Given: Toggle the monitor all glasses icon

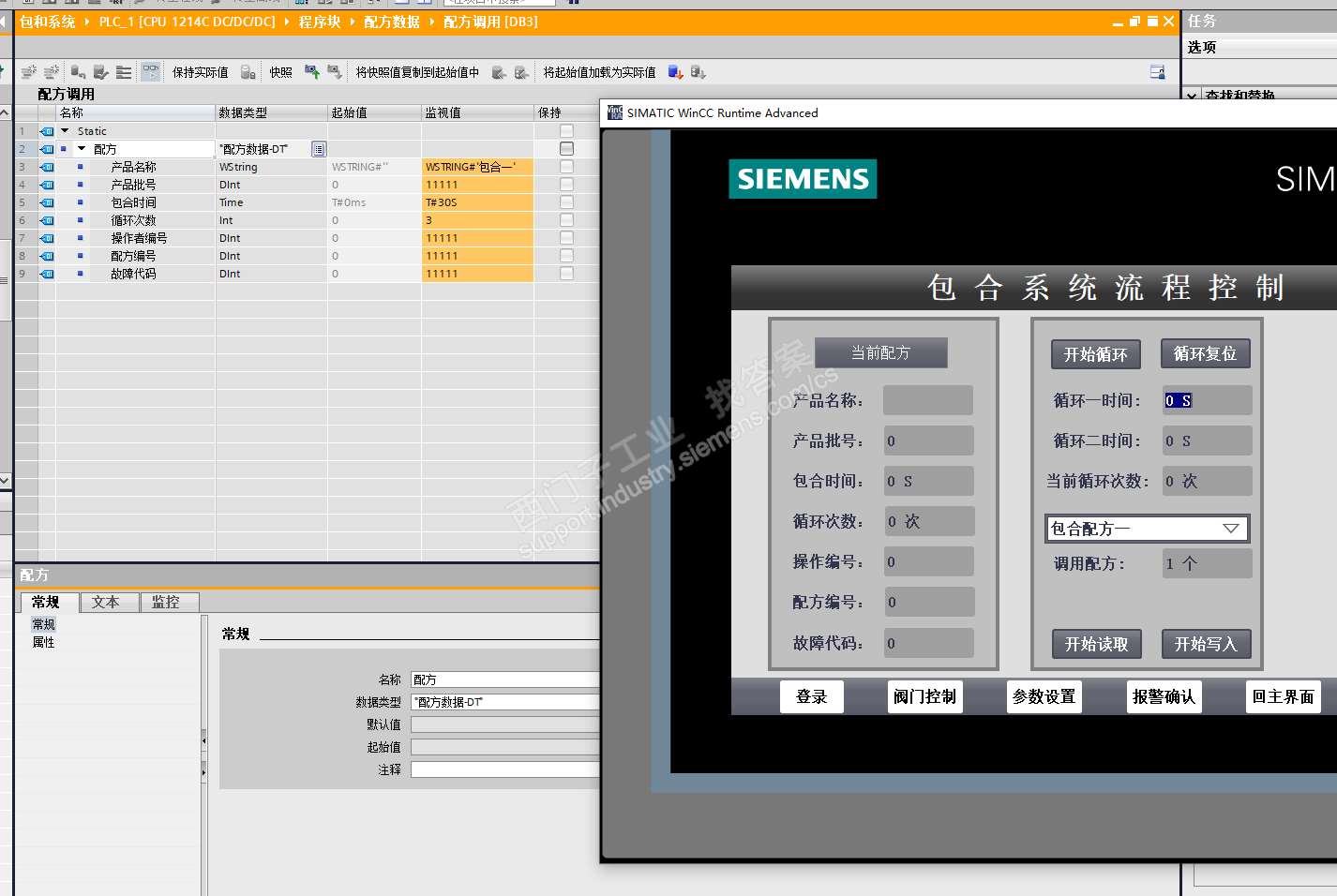Looking at the screenshot, I should tap(150, 72).
